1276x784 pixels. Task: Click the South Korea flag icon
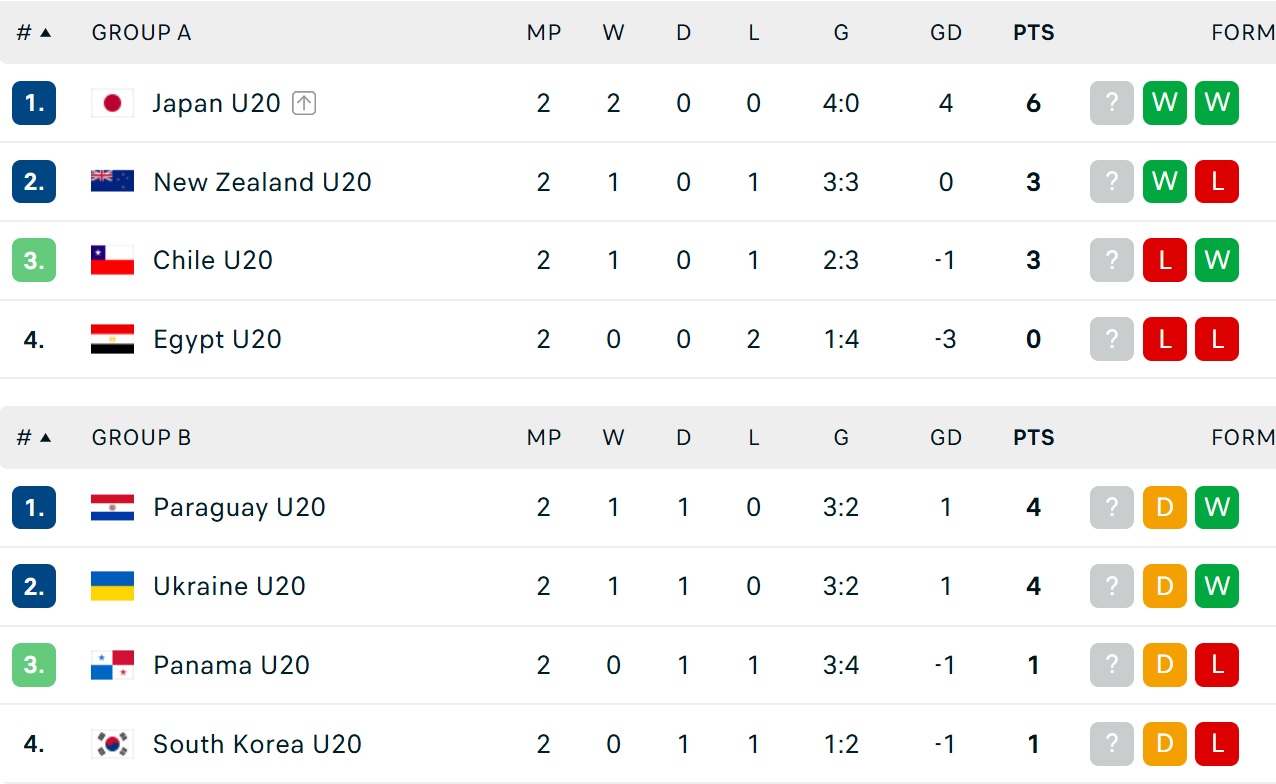[112, 744]
